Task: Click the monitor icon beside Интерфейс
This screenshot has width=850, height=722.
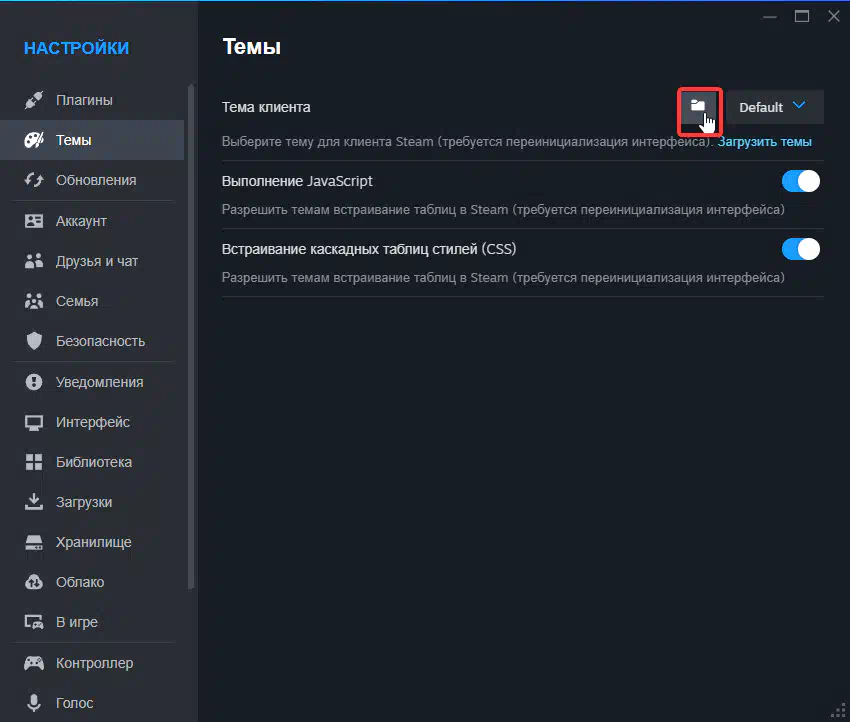Action: tap(34, 422)
